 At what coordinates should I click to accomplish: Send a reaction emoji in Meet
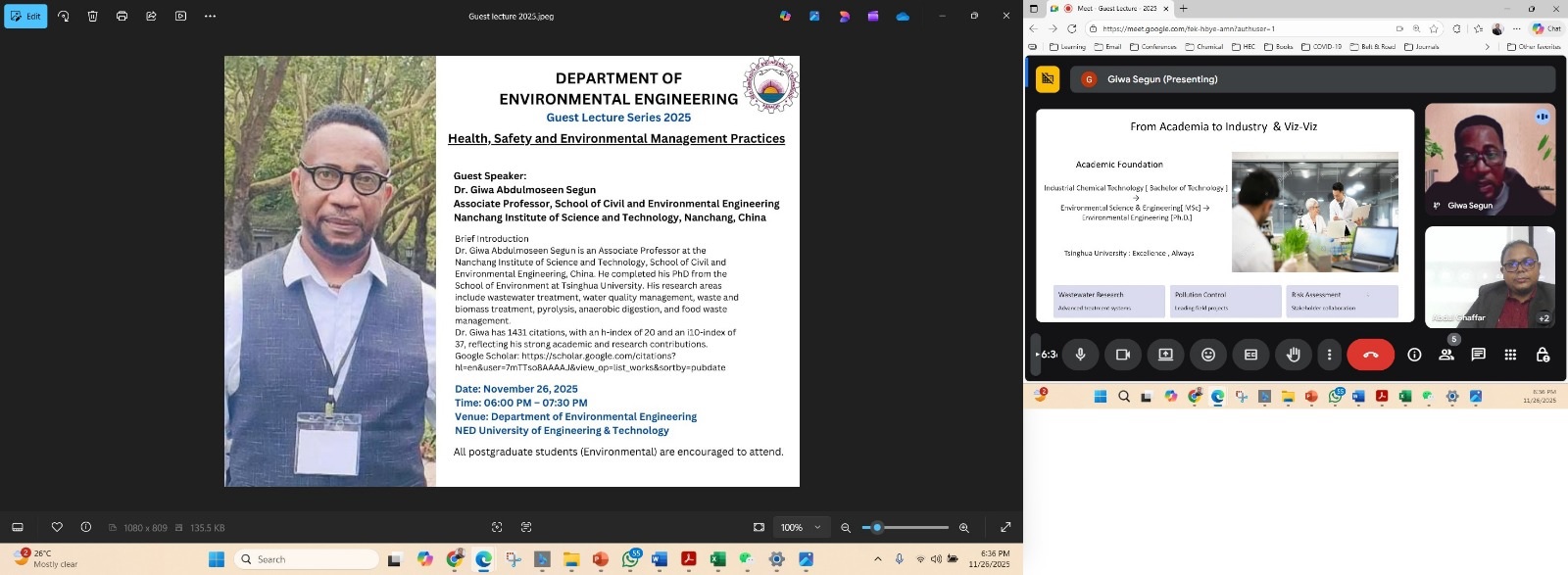click(1208, 355)
